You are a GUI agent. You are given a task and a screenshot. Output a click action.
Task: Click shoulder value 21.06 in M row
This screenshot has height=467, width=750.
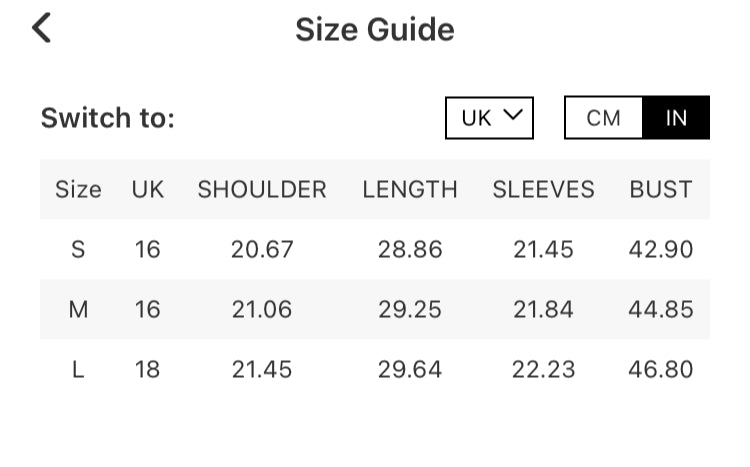tap(262, 309)
